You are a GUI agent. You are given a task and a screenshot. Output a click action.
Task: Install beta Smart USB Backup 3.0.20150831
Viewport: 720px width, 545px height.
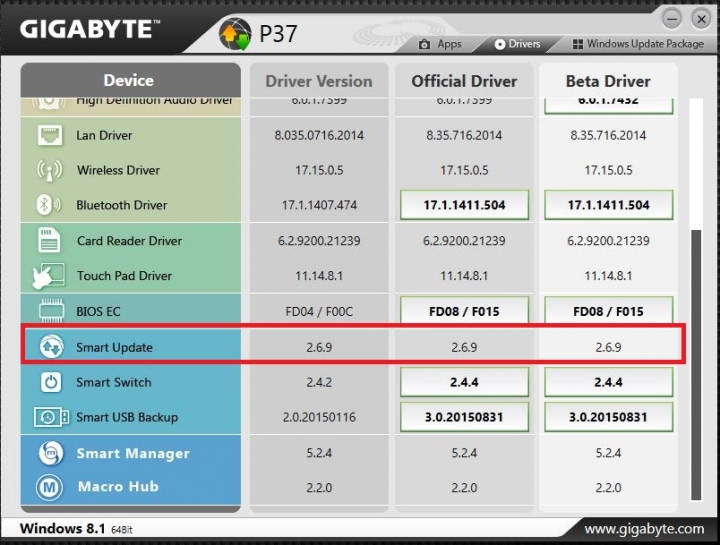pos(608,417)
